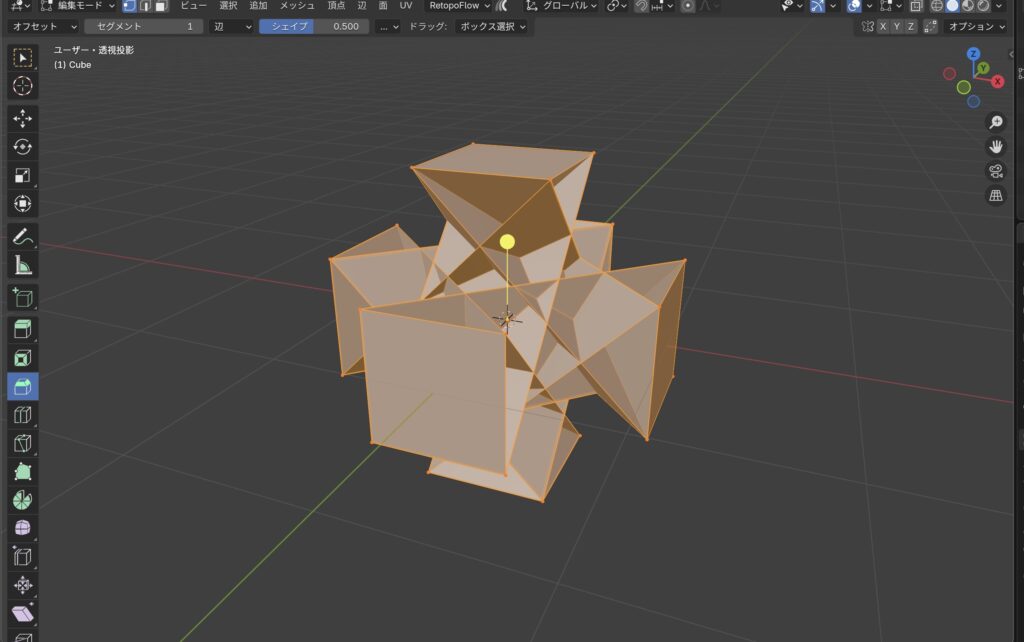1024x642 pixels.
Task: Choose the Annotate pencil tool
Action: pos(23,236)
